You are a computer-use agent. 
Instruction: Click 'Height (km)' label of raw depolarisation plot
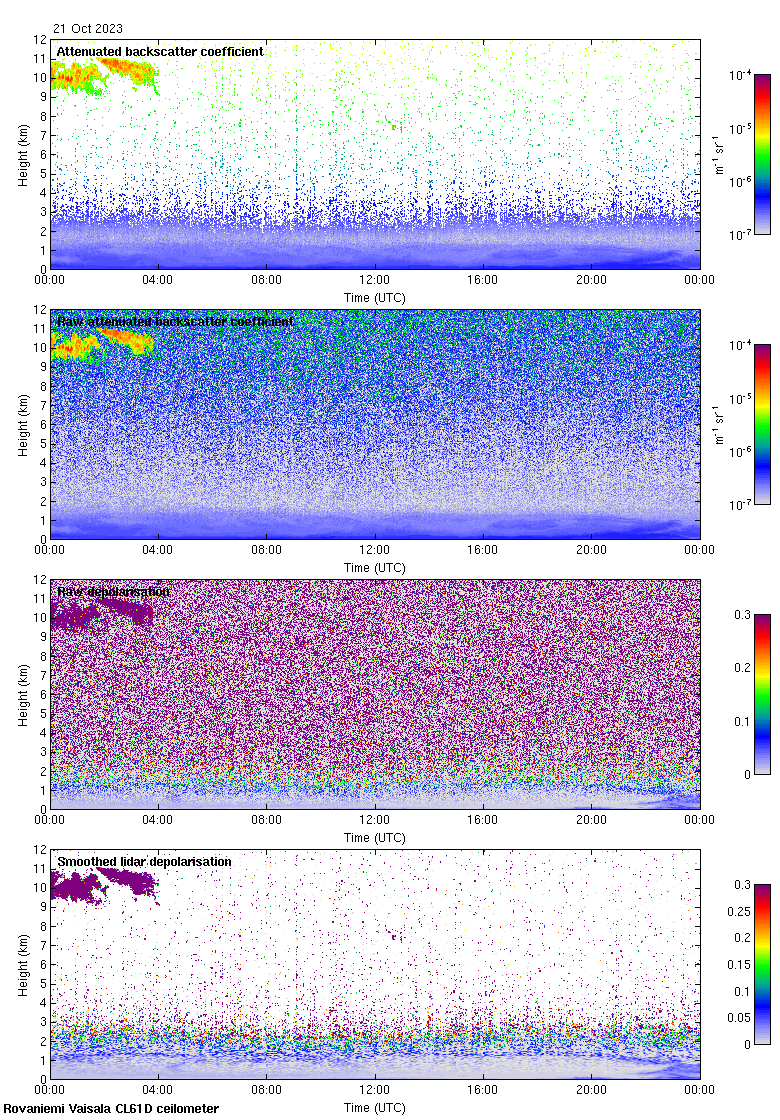(x=22, y=695)
